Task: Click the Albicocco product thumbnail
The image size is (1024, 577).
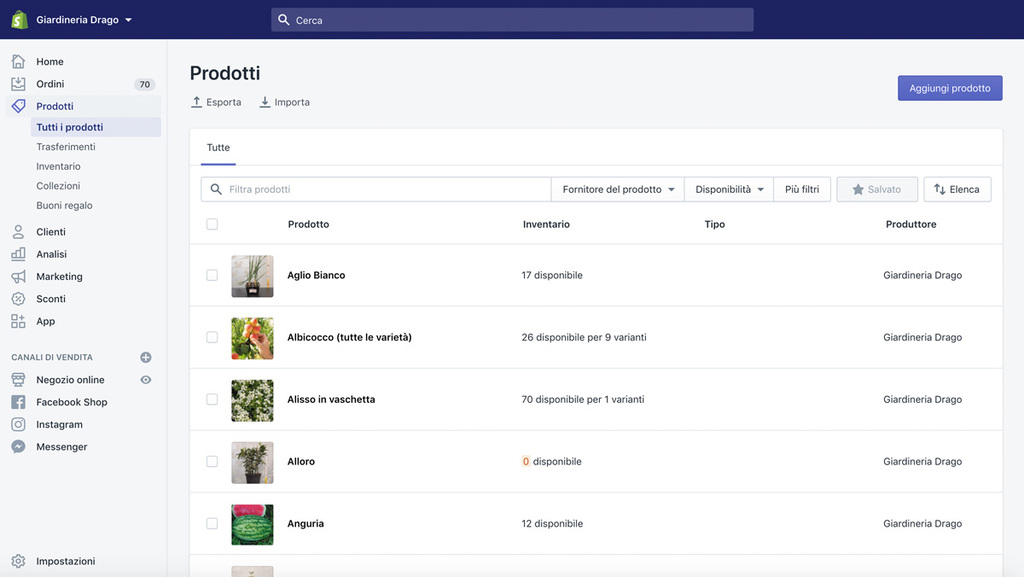Action: coord(252,338)
